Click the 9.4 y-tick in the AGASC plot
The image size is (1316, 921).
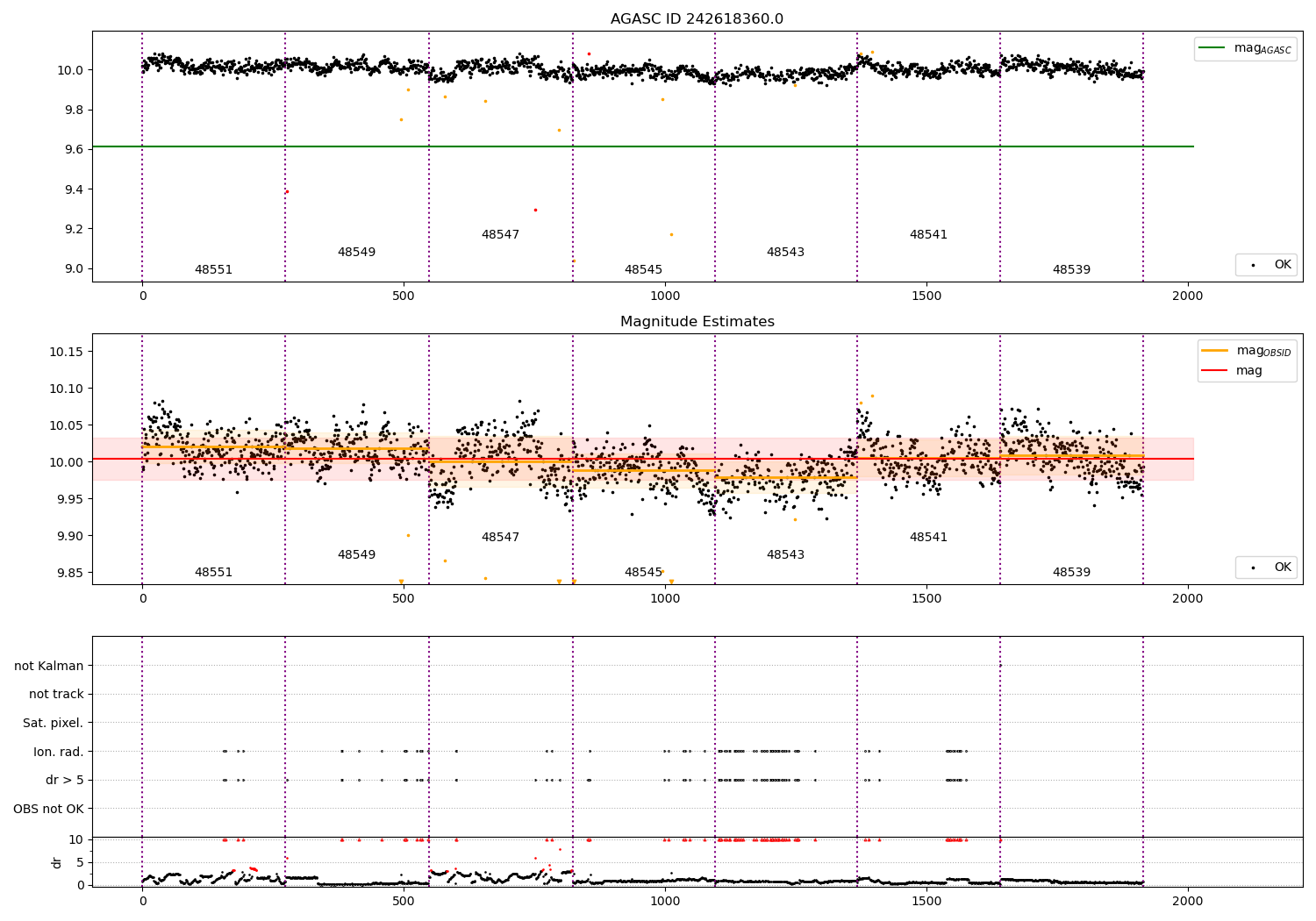click(75, 190)
